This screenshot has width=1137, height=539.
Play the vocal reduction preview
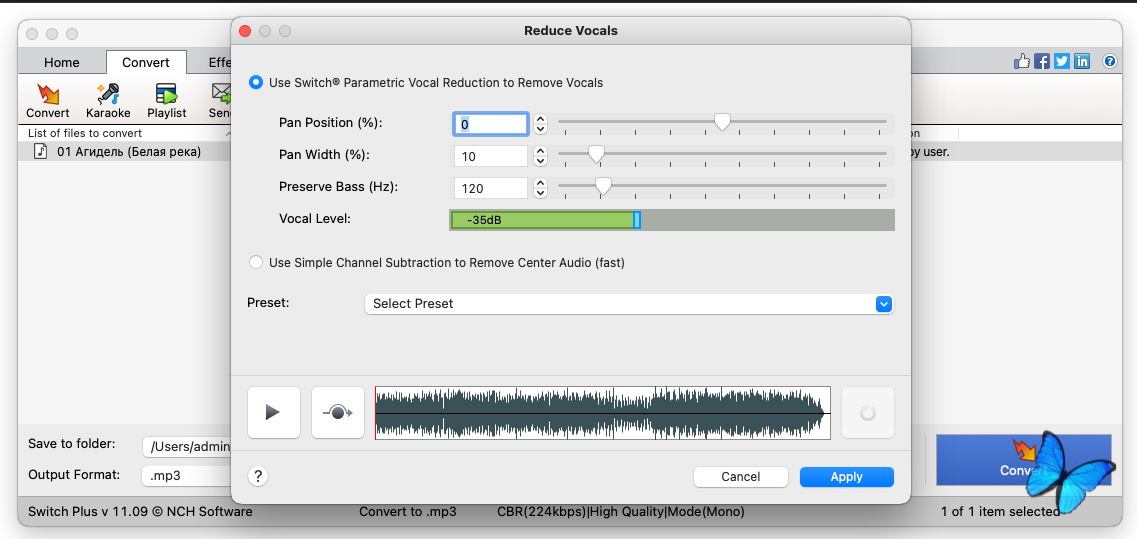pos(273,412)
